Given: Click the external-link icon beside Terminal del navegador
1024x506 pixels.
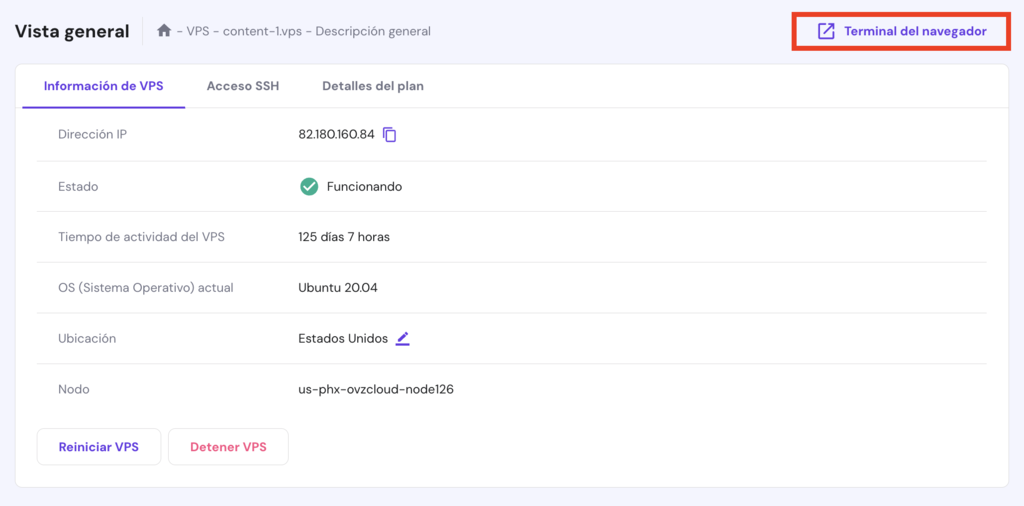Looking at the screenshot, I should 826,31.
